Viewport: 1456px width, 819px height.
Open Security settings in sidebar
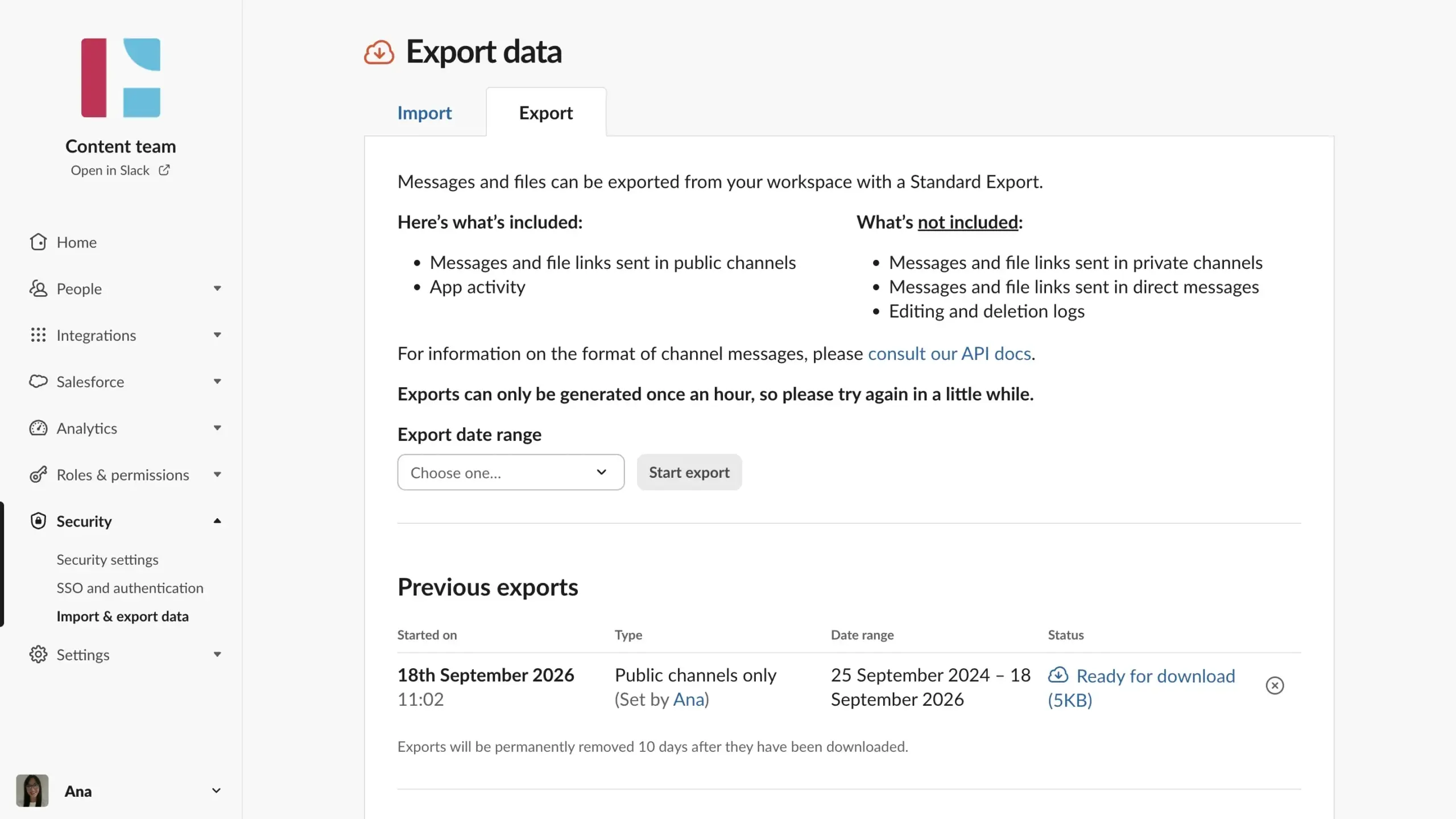coord(107,560)
